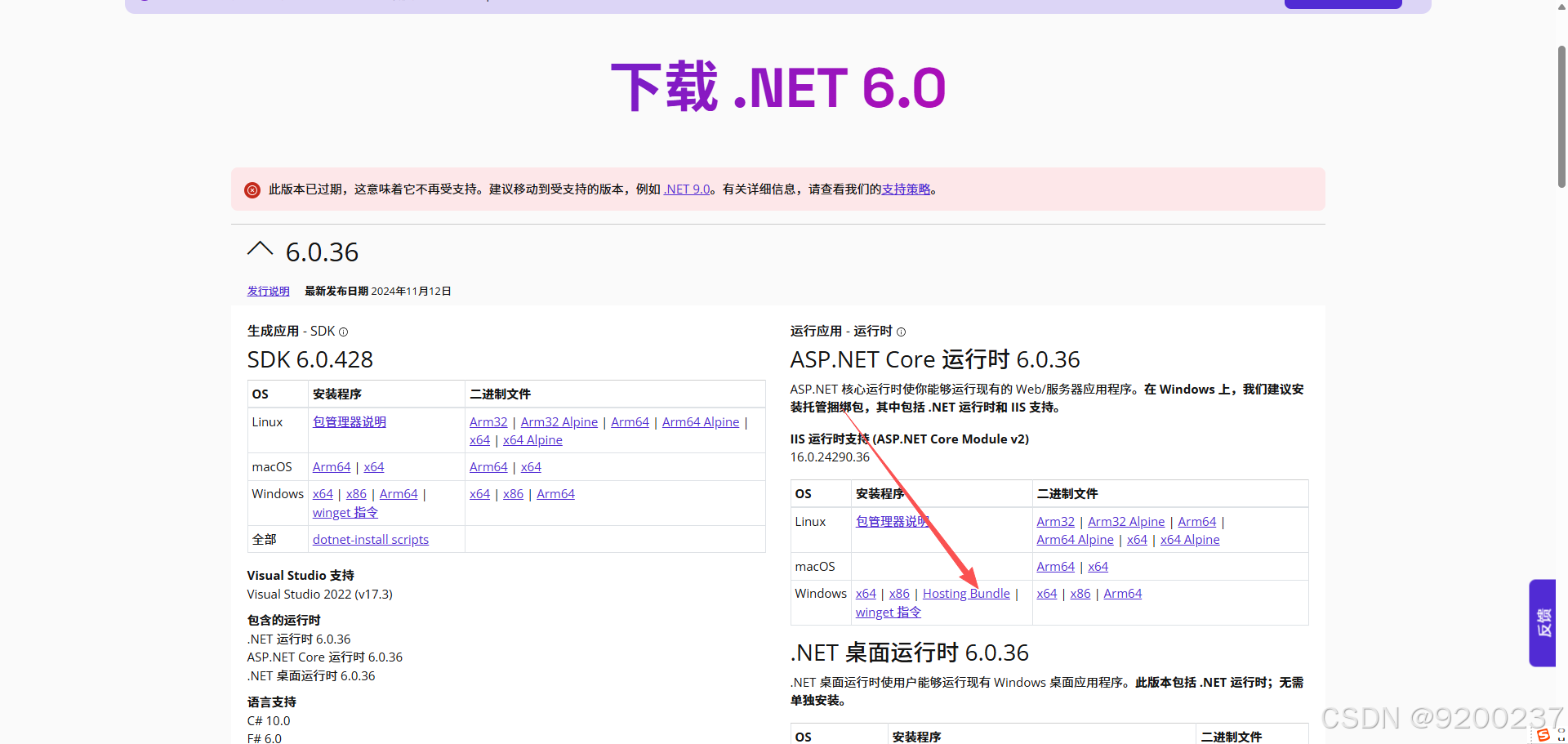Select the C# 10.0 language text
Screen dimensions: 1568x744
pyautogui.click(x=269, y=720)
